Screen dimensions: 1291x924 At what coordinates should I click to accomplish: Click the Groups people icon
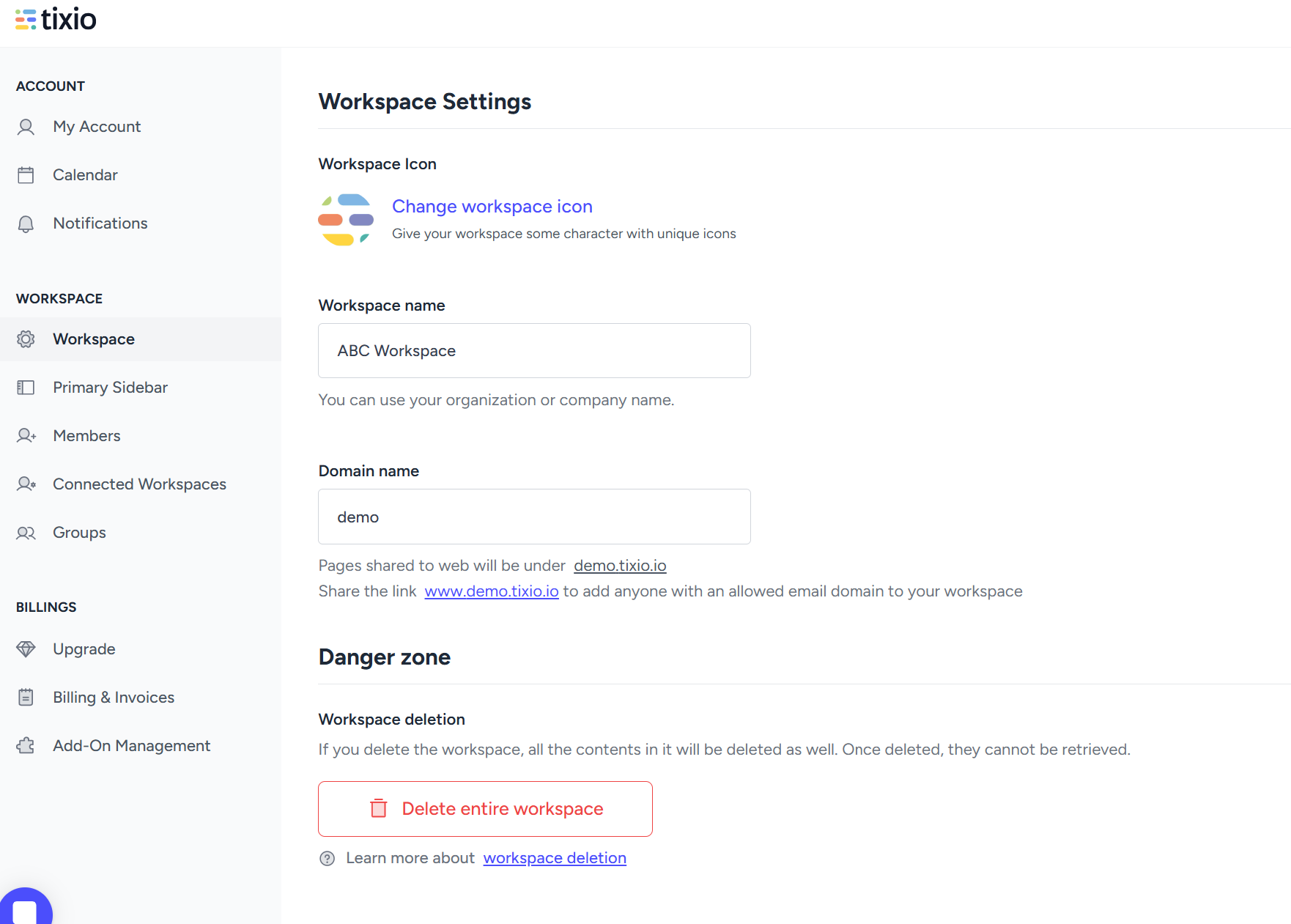pos(26,533)
